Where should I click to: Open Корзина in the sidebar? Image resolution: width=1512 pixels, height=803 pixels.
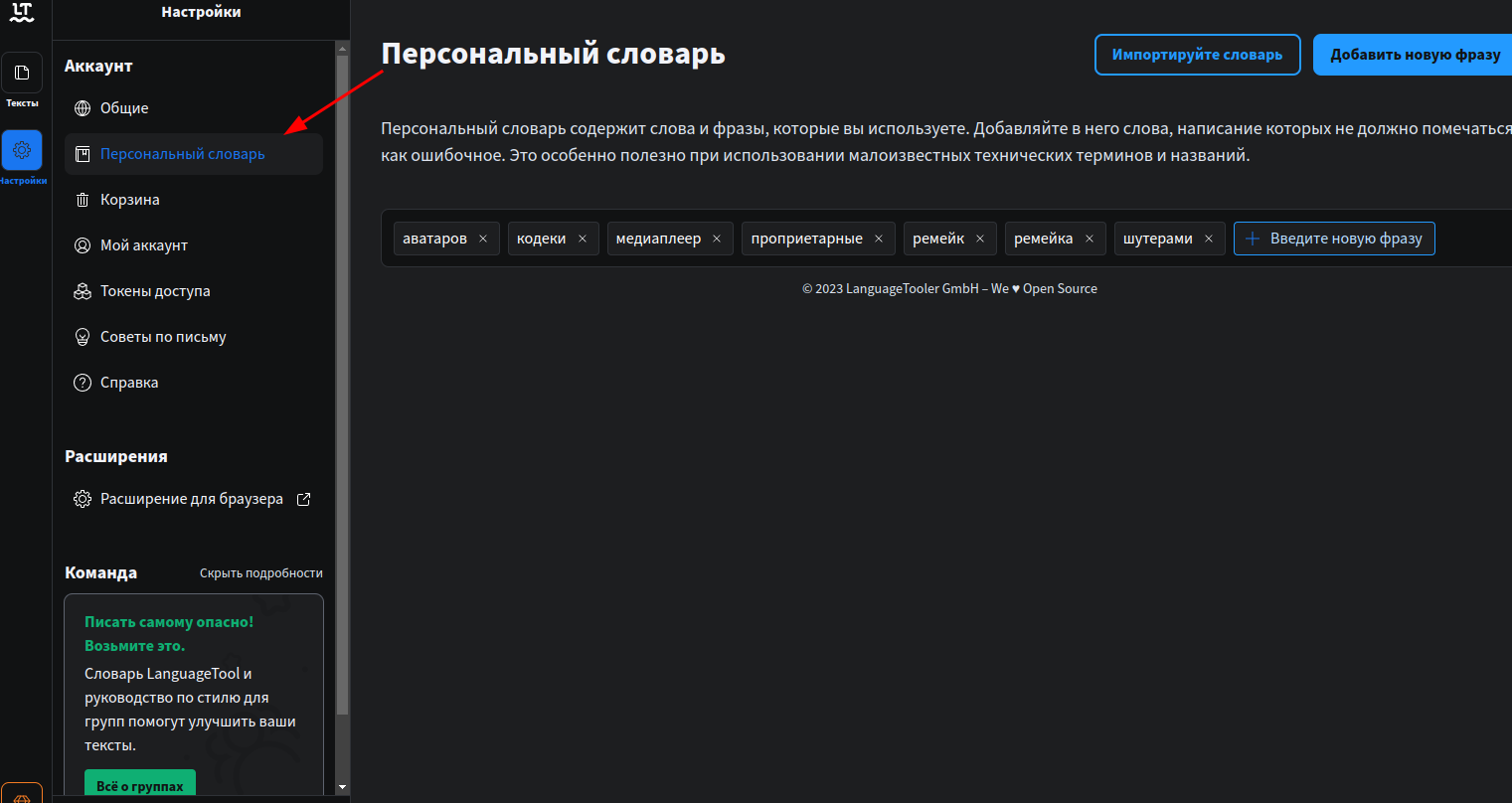tap(194, 200)
